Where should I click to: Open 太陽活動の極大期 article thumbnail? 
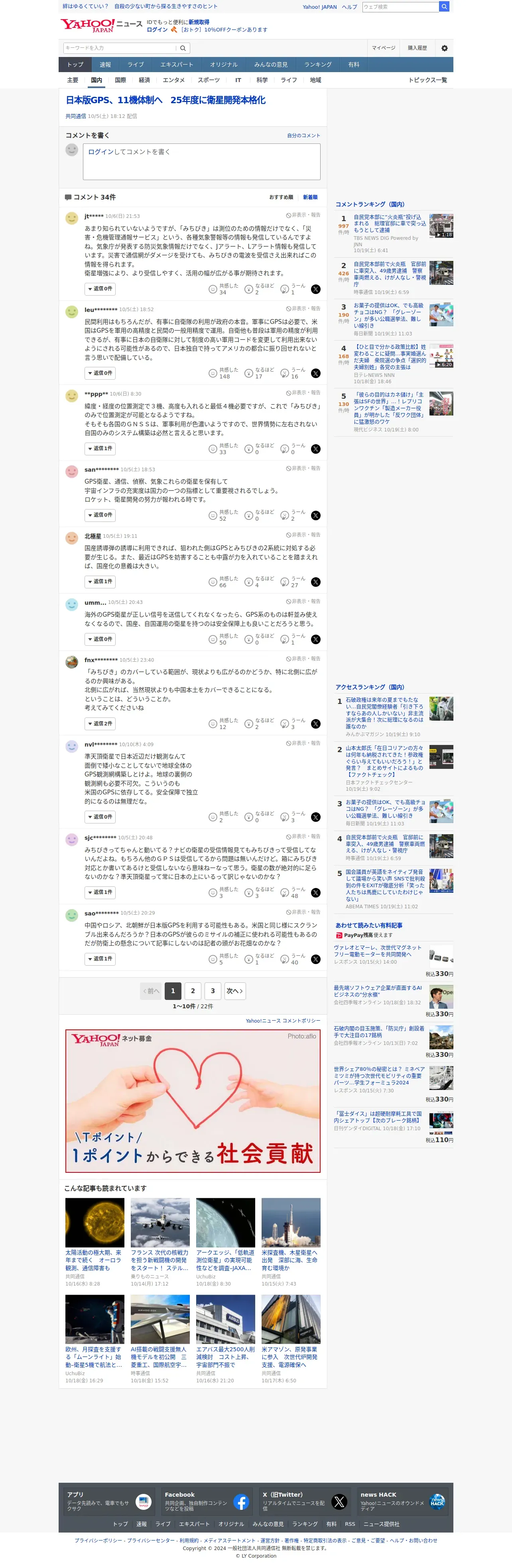point(95,1223)
